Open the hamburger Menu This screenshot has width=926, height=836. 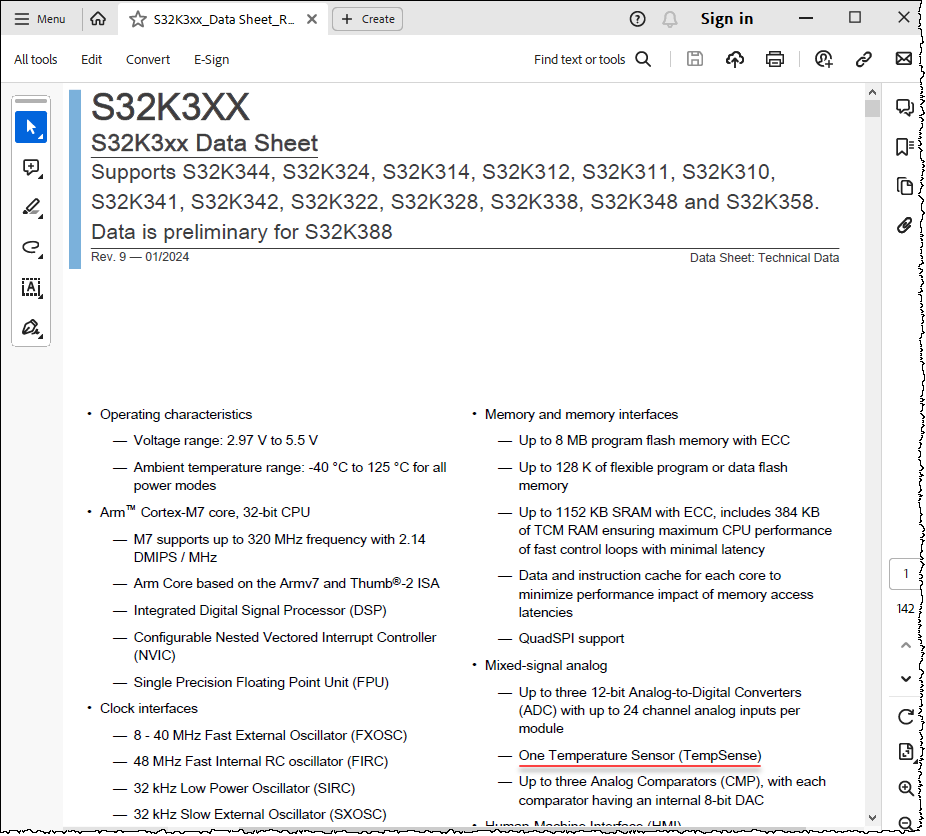41,18
